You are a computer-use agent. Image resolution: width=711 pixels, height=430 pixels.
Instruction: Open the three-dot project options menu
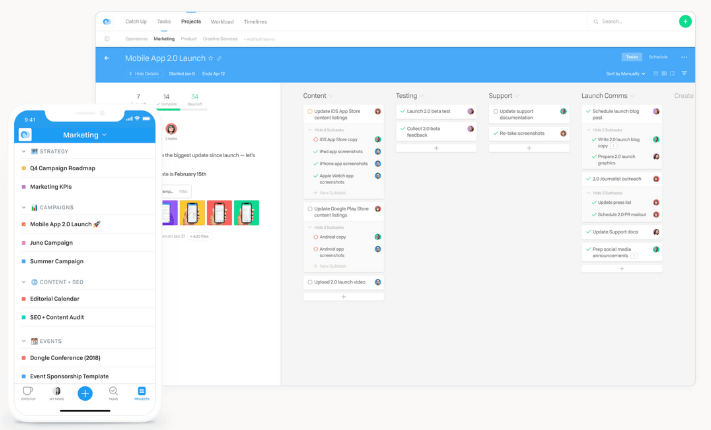pyautogui.click(x=684, y=57)
